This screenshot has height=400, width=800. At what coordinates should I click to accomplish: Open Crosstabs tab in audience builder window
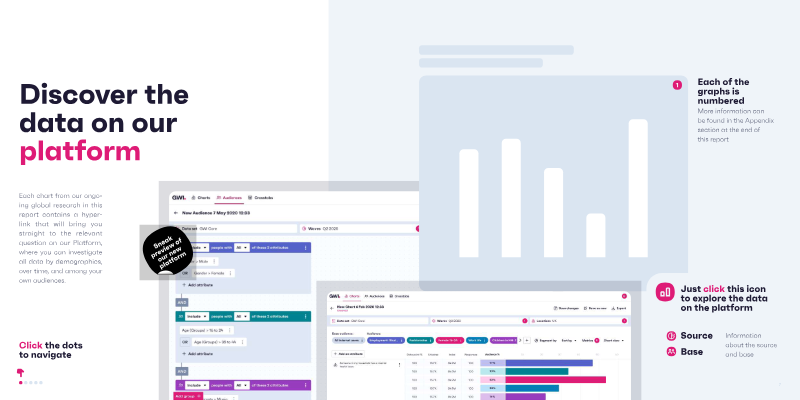pyautogui.click(x=261, y=197)
